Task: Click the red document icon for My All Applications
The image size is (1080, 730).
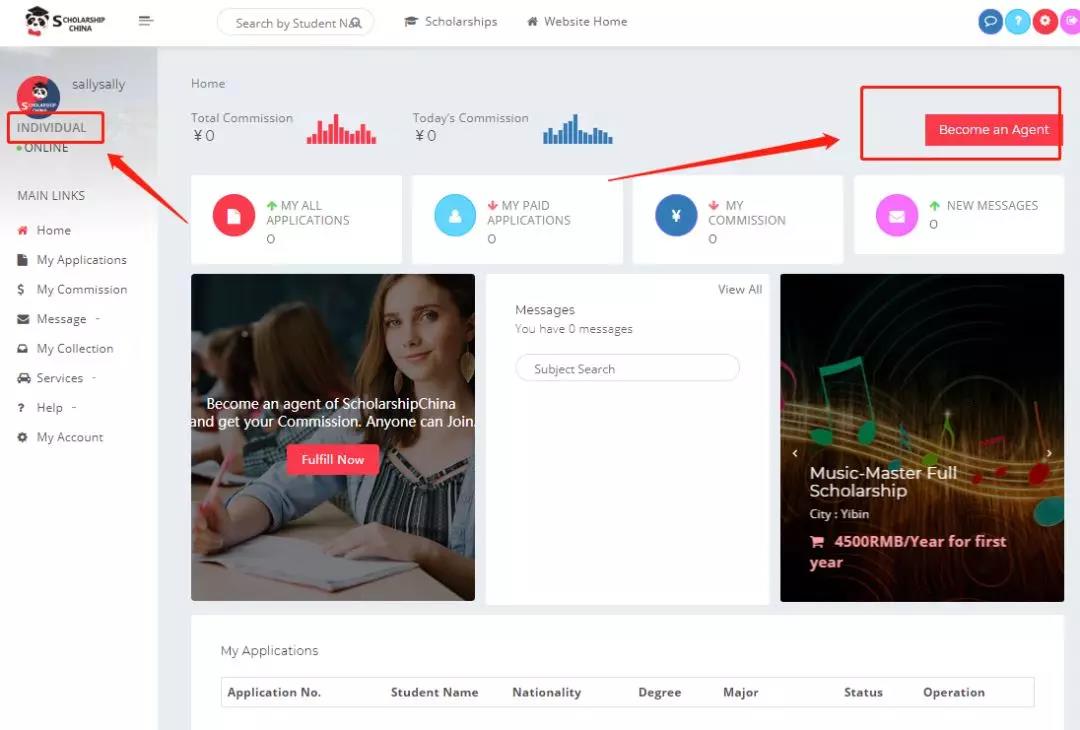Action: [x=234, y=216]
